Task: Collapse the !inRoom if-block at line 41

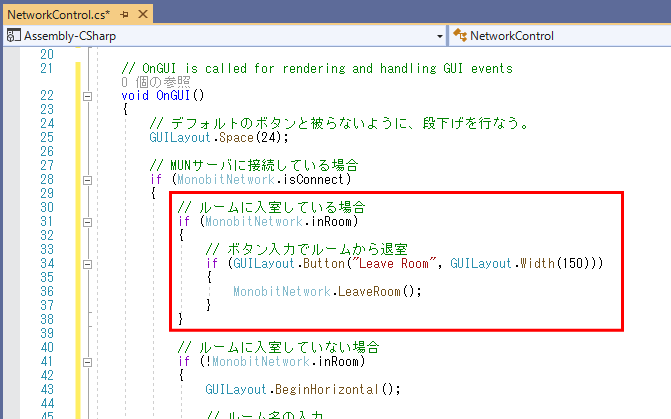Action: click(x=87, y=362)
